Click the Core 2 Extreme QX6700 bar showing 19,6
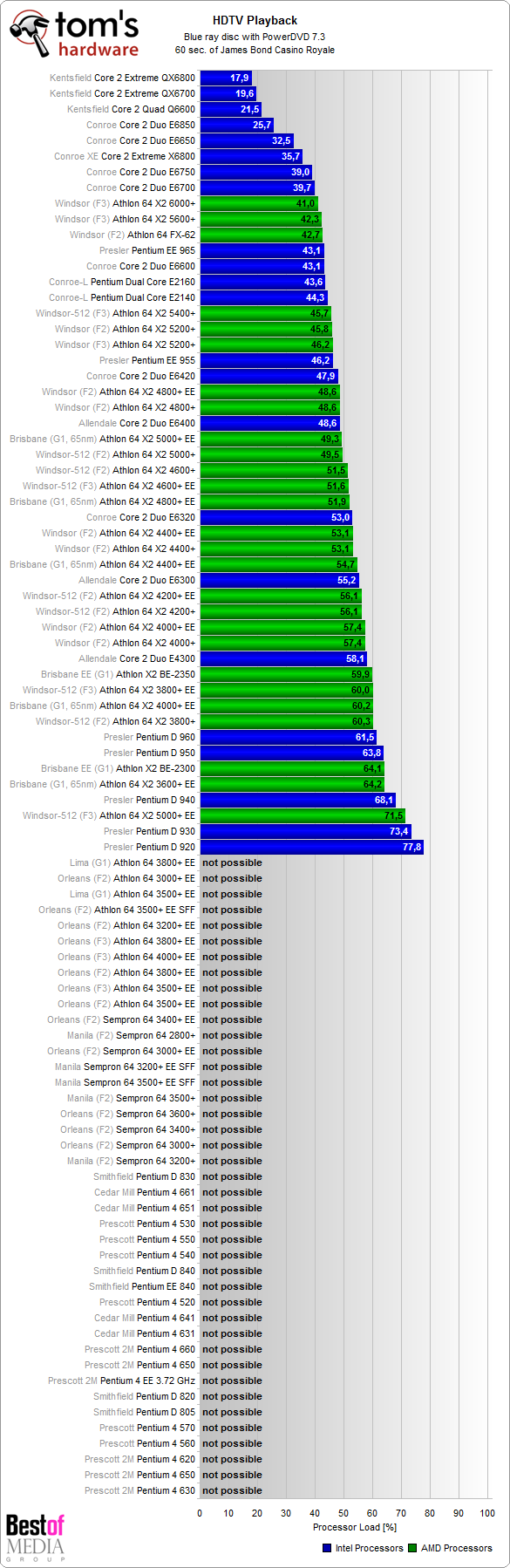The height and width of the screenshot is (1568, 510). coord(228,93)
